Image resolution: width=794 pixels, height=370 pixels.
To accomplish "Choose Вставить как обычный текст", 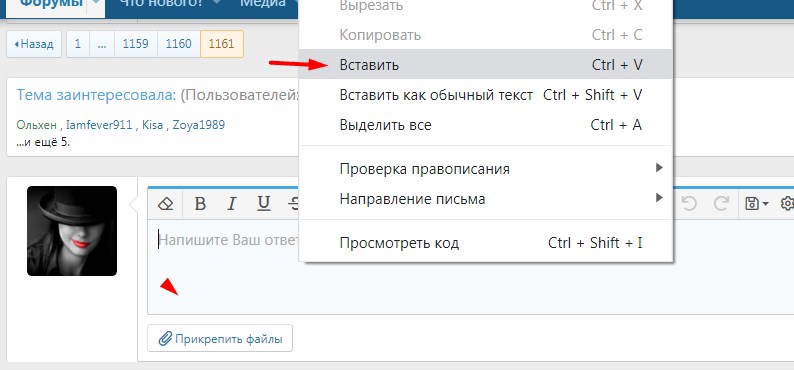I will point(486,95).
